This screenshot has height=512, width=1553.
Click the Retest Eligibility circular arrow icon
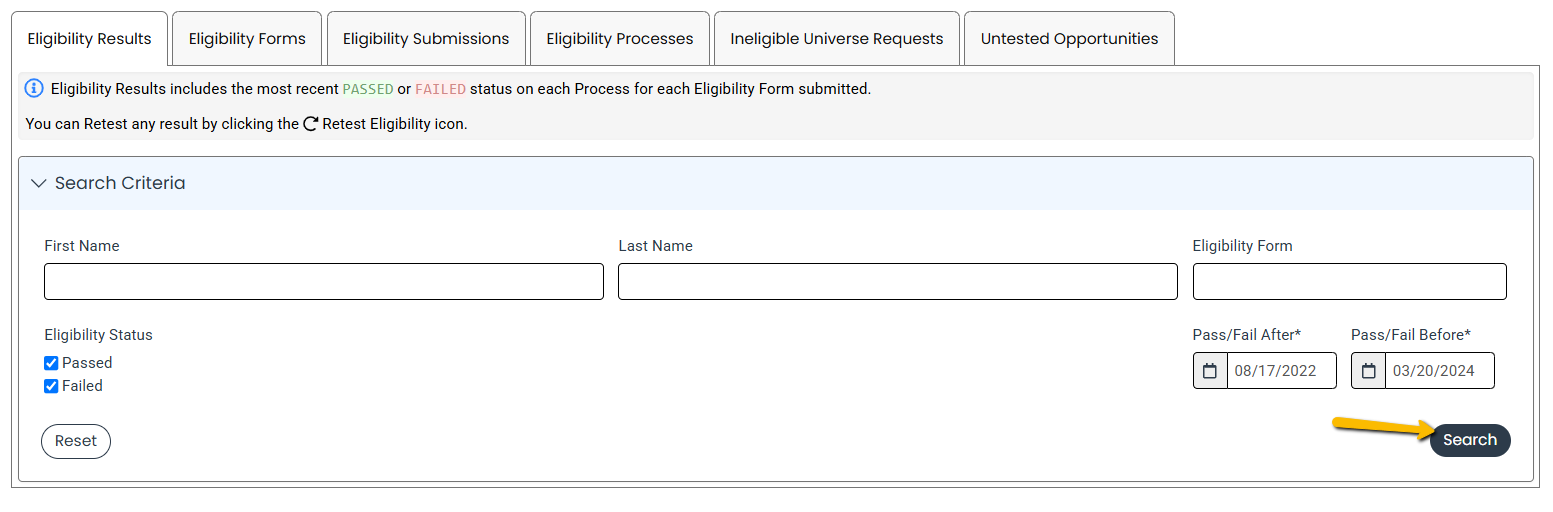coord(311,124)
